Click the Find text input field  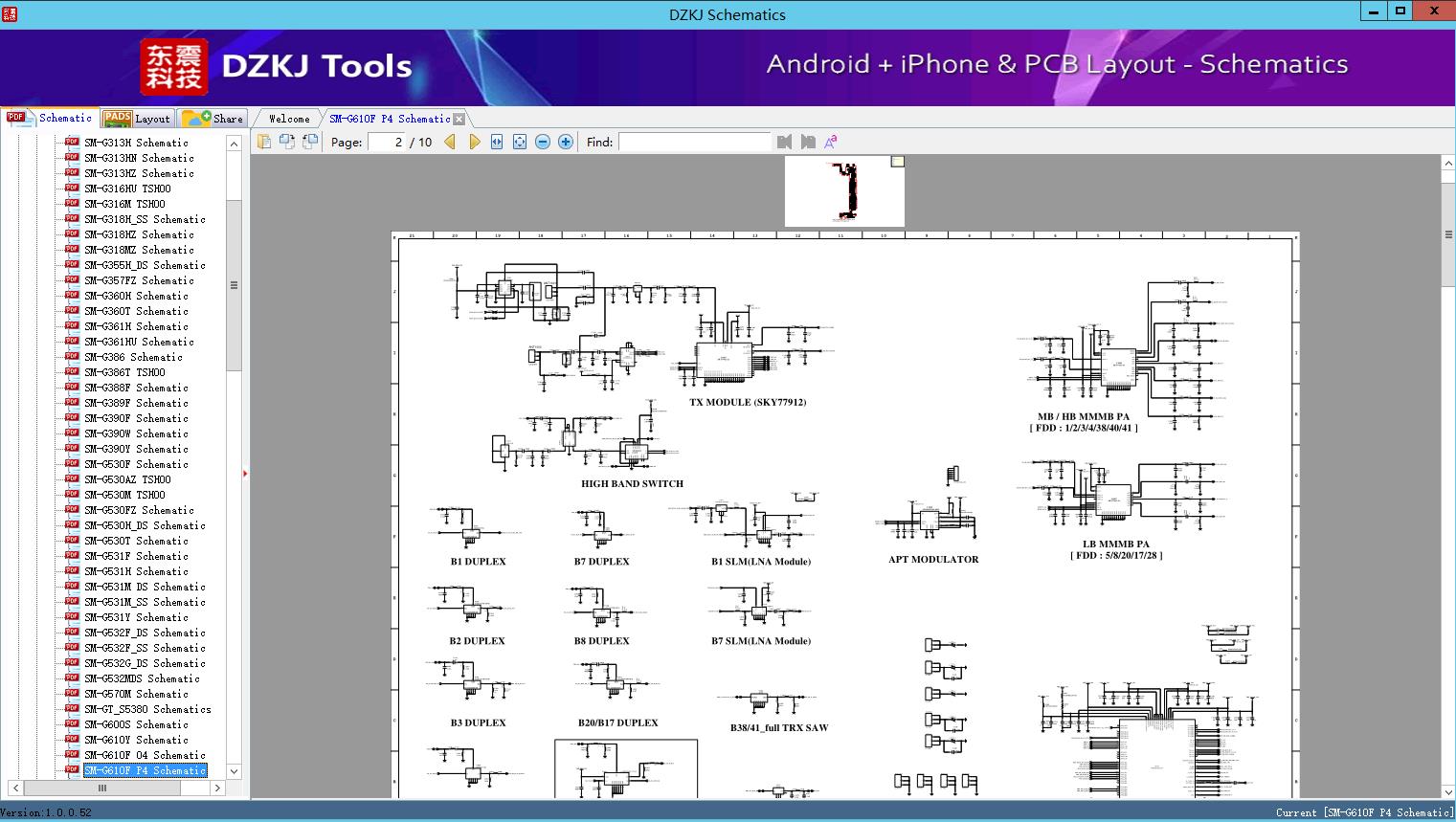694,142
